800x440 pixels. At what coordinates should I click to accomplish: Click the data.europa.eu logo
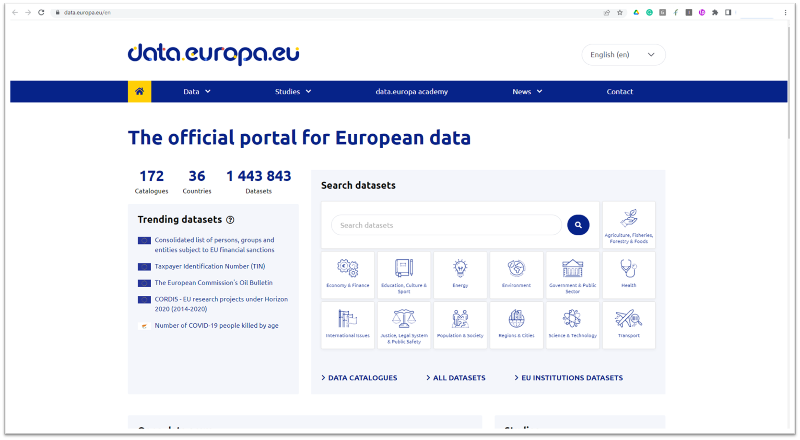[213, 54]
